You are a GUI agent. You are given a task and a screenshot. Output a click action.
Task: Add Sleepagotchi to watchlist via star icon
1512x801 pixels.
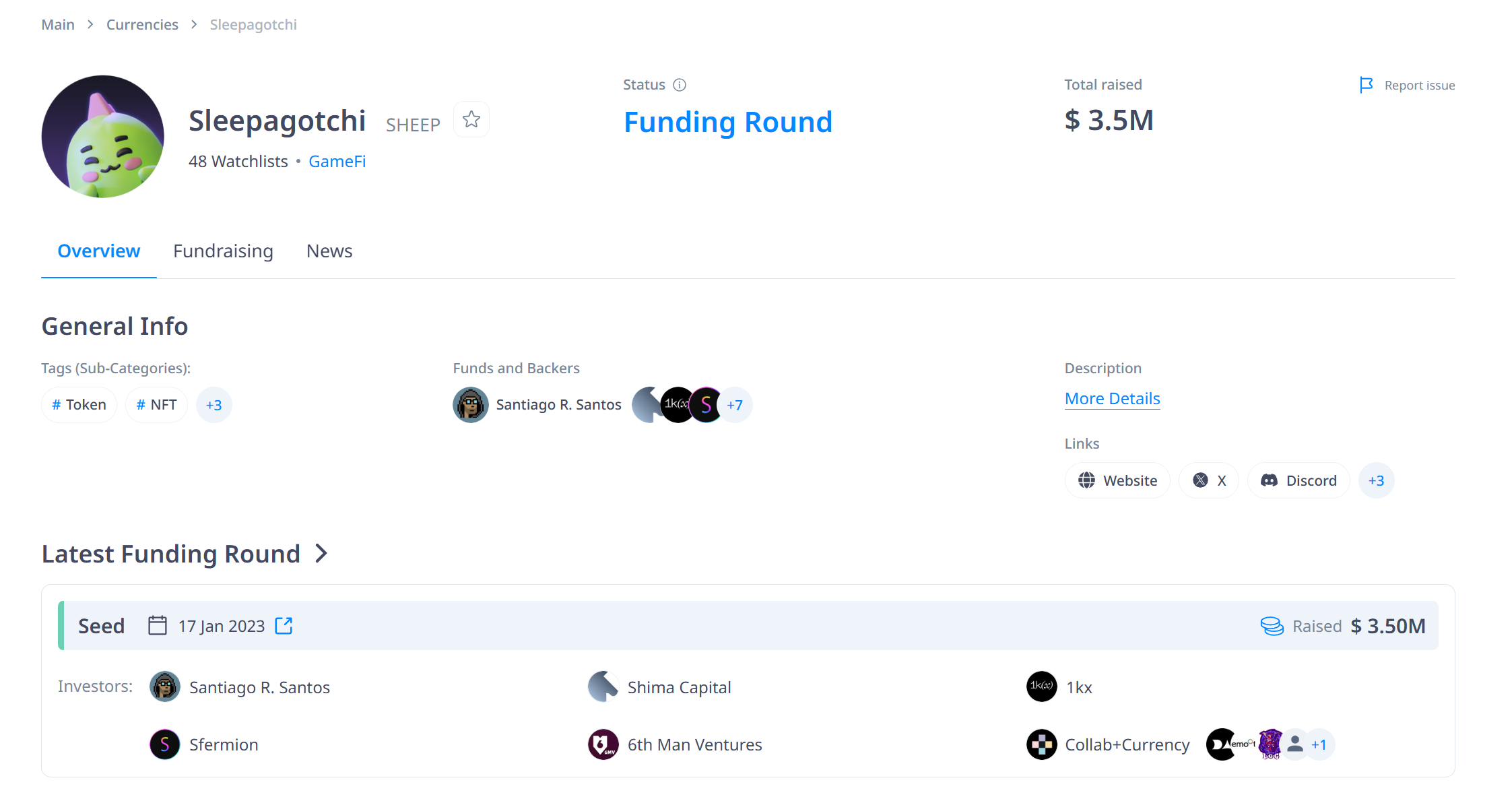point(471,120)
